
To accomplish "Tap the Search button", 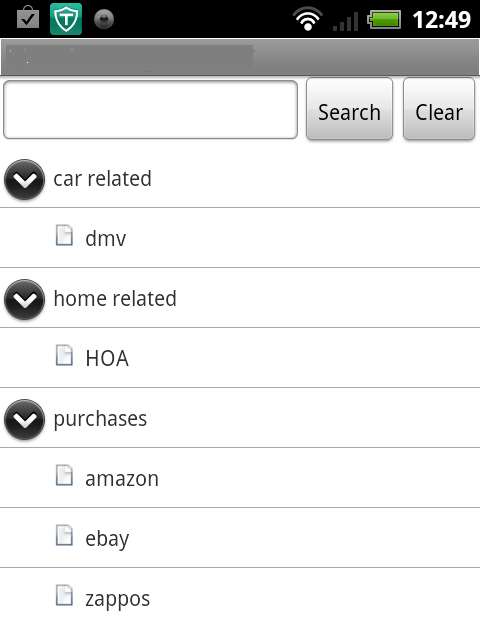I will pos(349,109).
